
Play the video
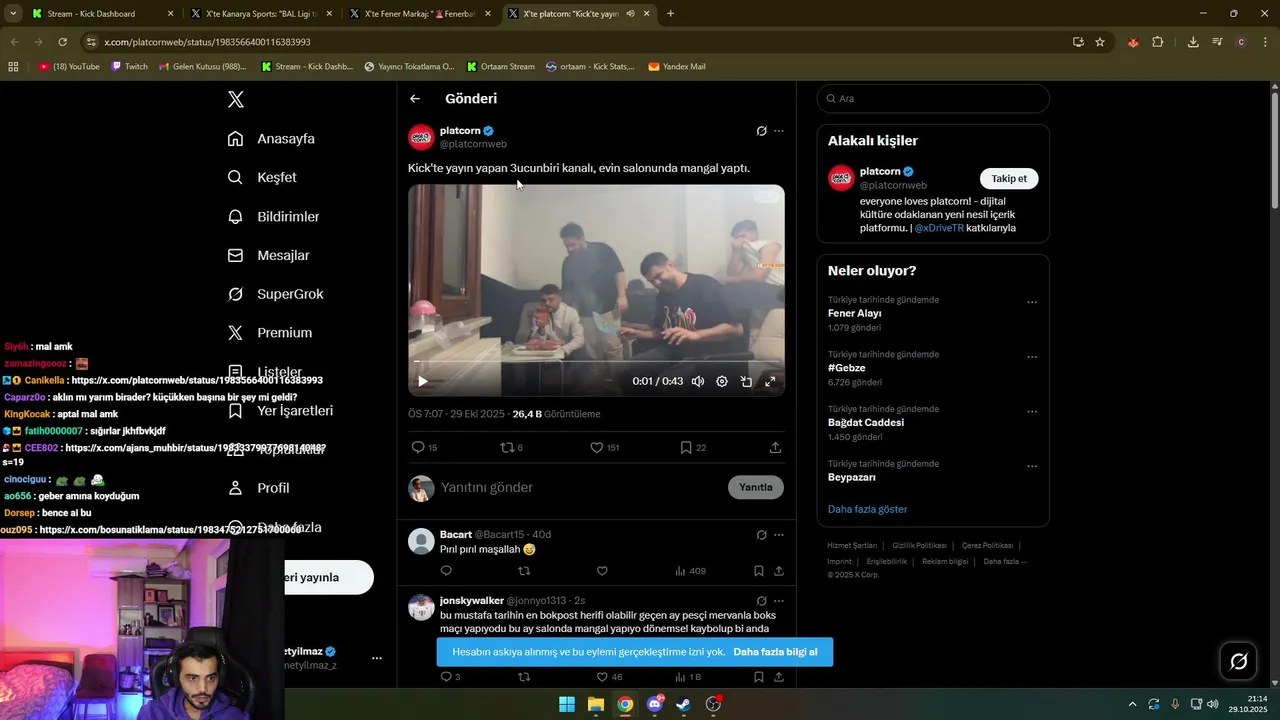[x=423, y=381]
